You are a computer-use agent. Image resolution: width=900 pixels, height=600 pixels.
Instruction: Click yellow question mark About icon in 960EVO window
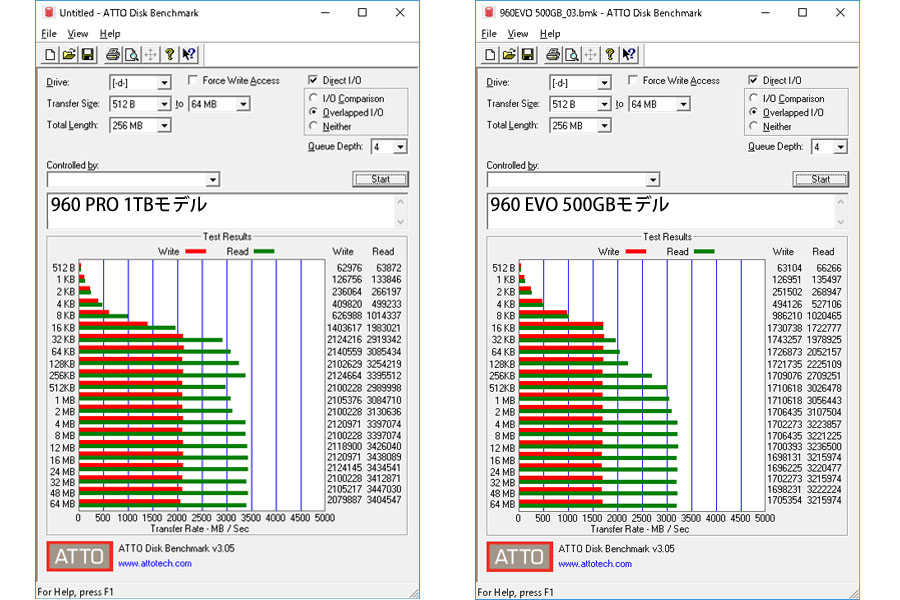(x=610, y=54)
